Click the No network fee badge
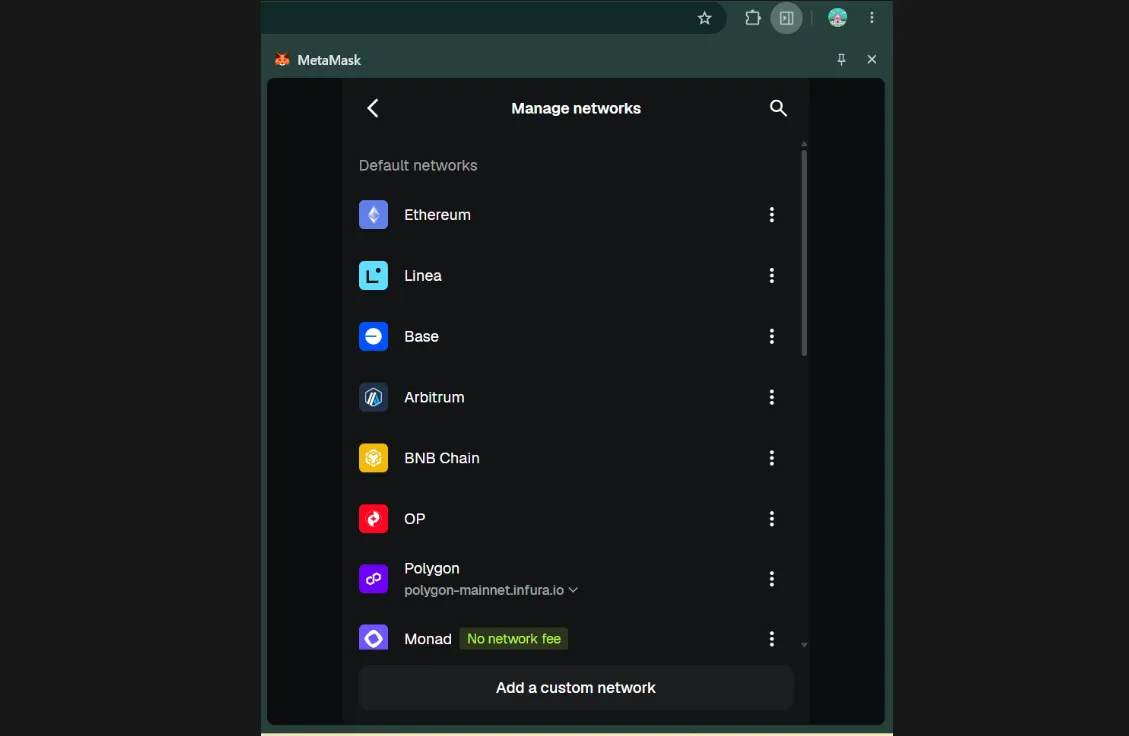Screen dimensions: 1129x736 [513, 639]
